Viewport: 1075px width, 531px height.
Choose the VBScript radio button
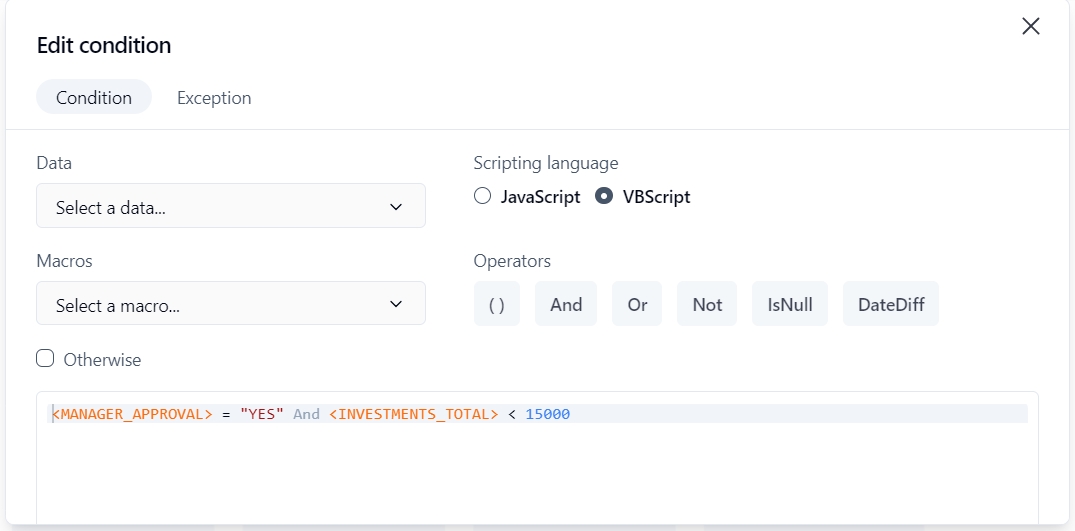tap(604, 197)
